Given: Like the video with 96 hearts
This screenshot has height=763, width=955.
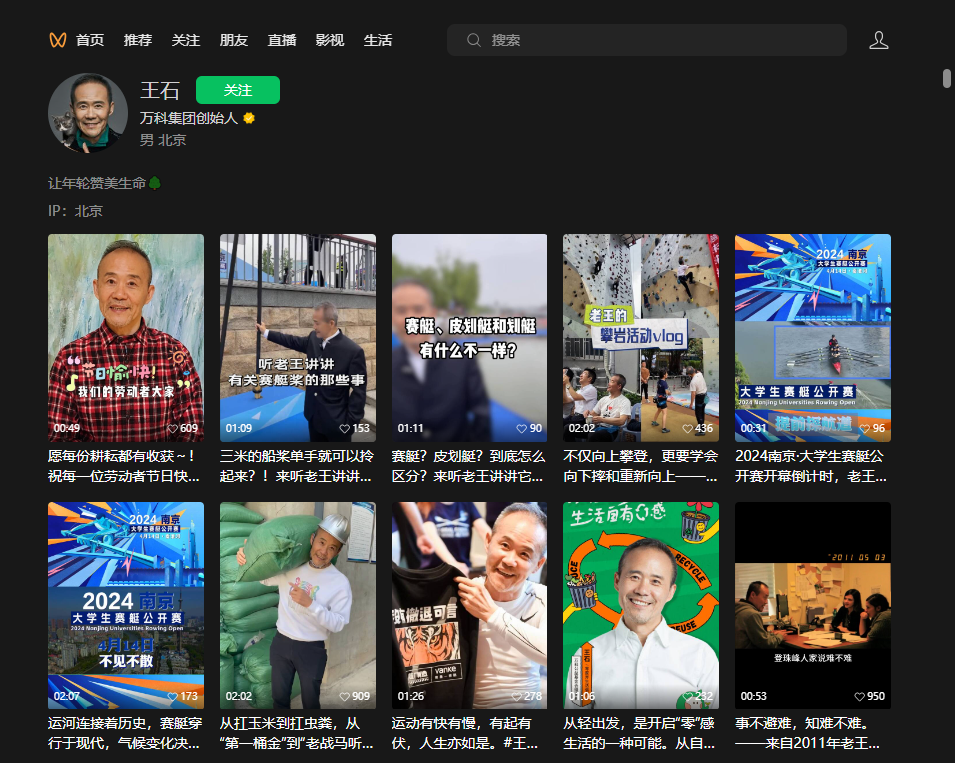Looking at the screenshot, I should tap(865, 429).
